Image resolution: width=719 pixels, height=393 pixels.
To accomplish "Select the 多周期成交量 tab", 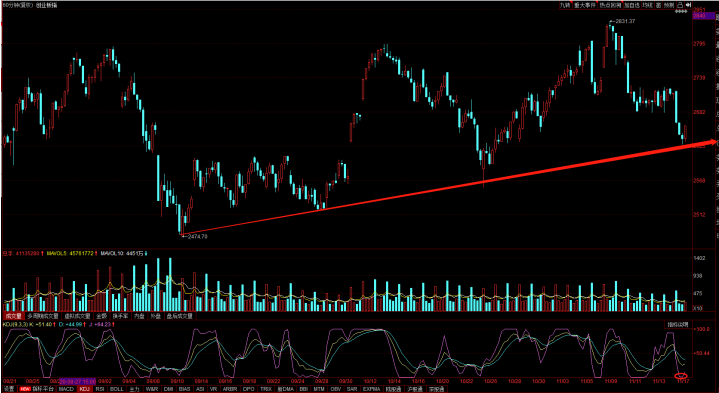I will click(43, 316).
